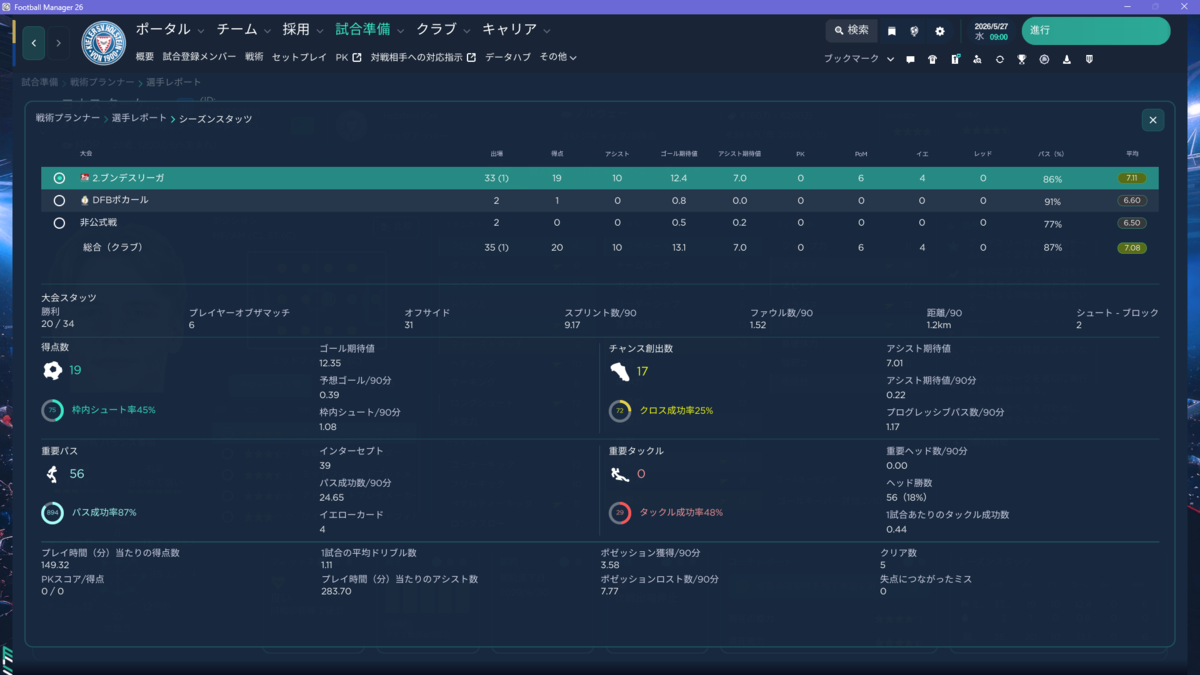Screen dimensions: 1200x675
Task: Click the boot icon under チャンス創出数
Action: coord(619,371)
